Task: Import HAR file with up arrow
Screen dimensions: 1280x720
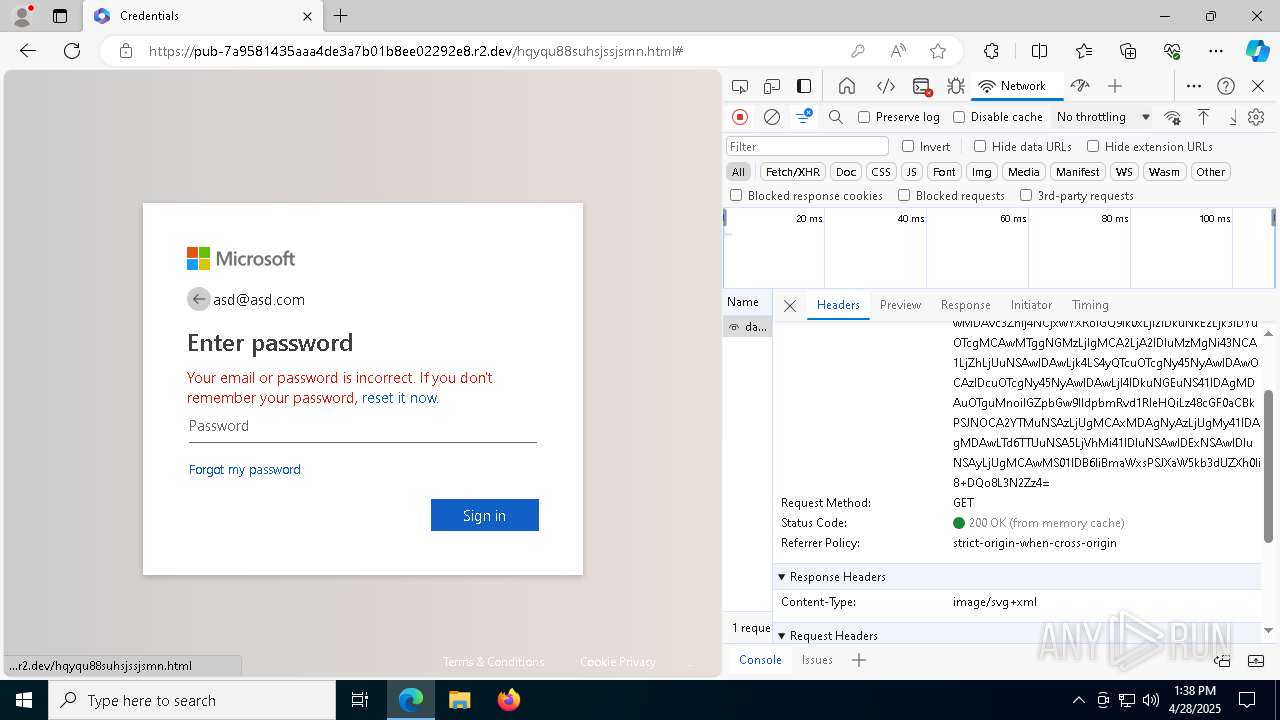Action: 1204,117
